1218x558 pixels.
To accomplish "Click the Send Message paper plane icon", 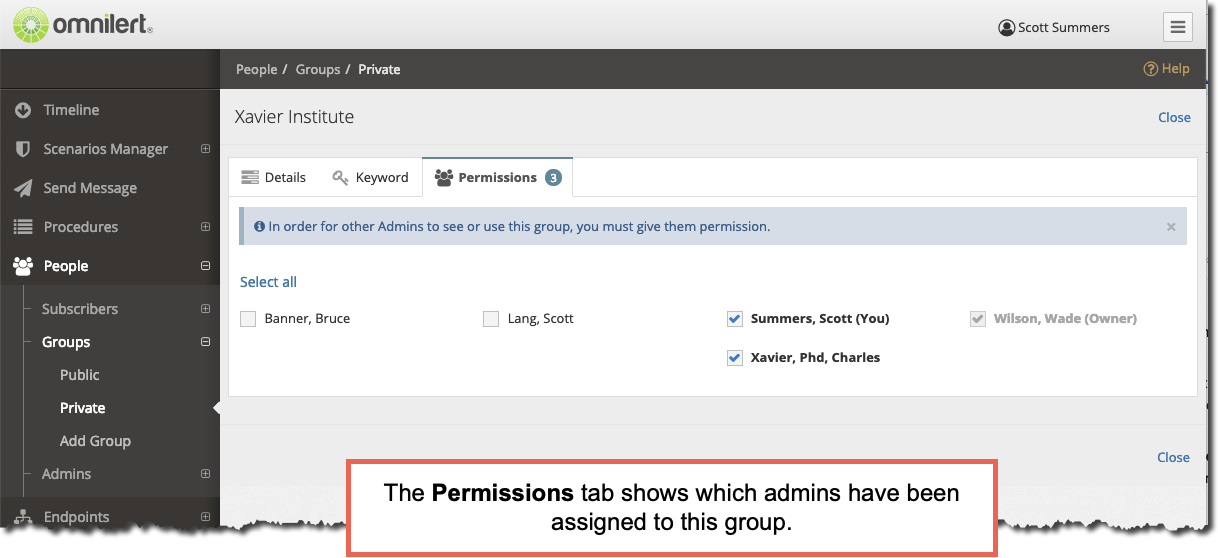I will click(23, 188).
